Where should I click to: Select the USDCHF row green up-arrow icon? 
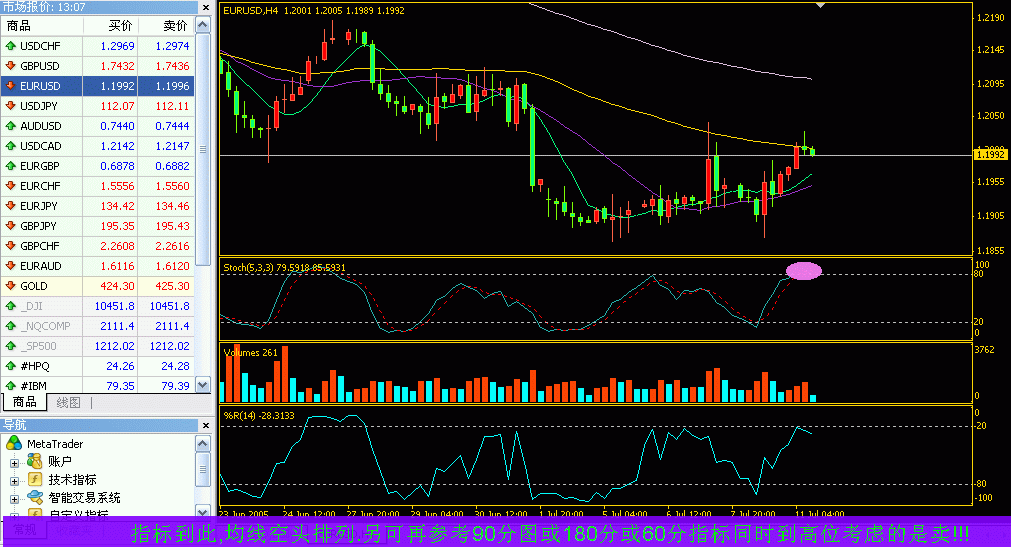10,46
